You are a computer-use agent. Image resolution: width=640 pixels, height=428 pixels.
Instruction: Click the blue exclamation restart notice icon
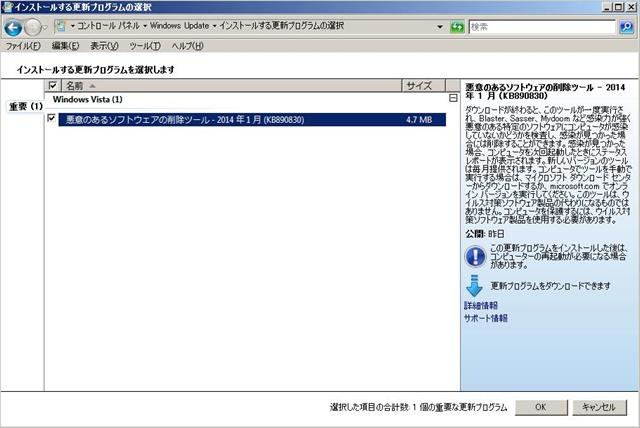click(x=475, y=256)
